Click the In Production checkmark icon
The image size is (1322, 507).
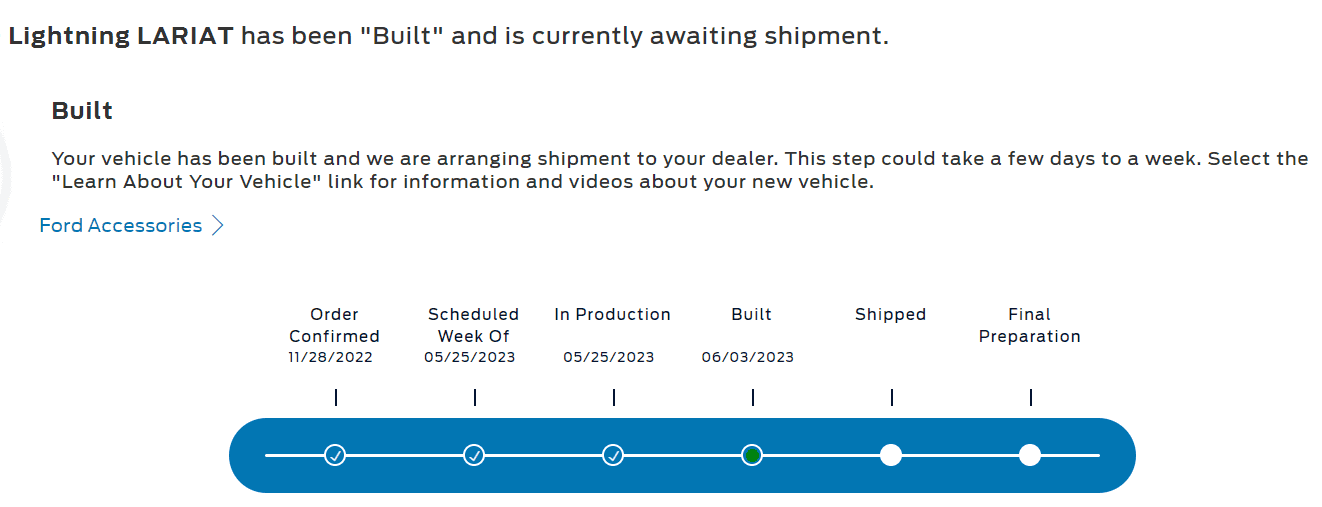614,456
